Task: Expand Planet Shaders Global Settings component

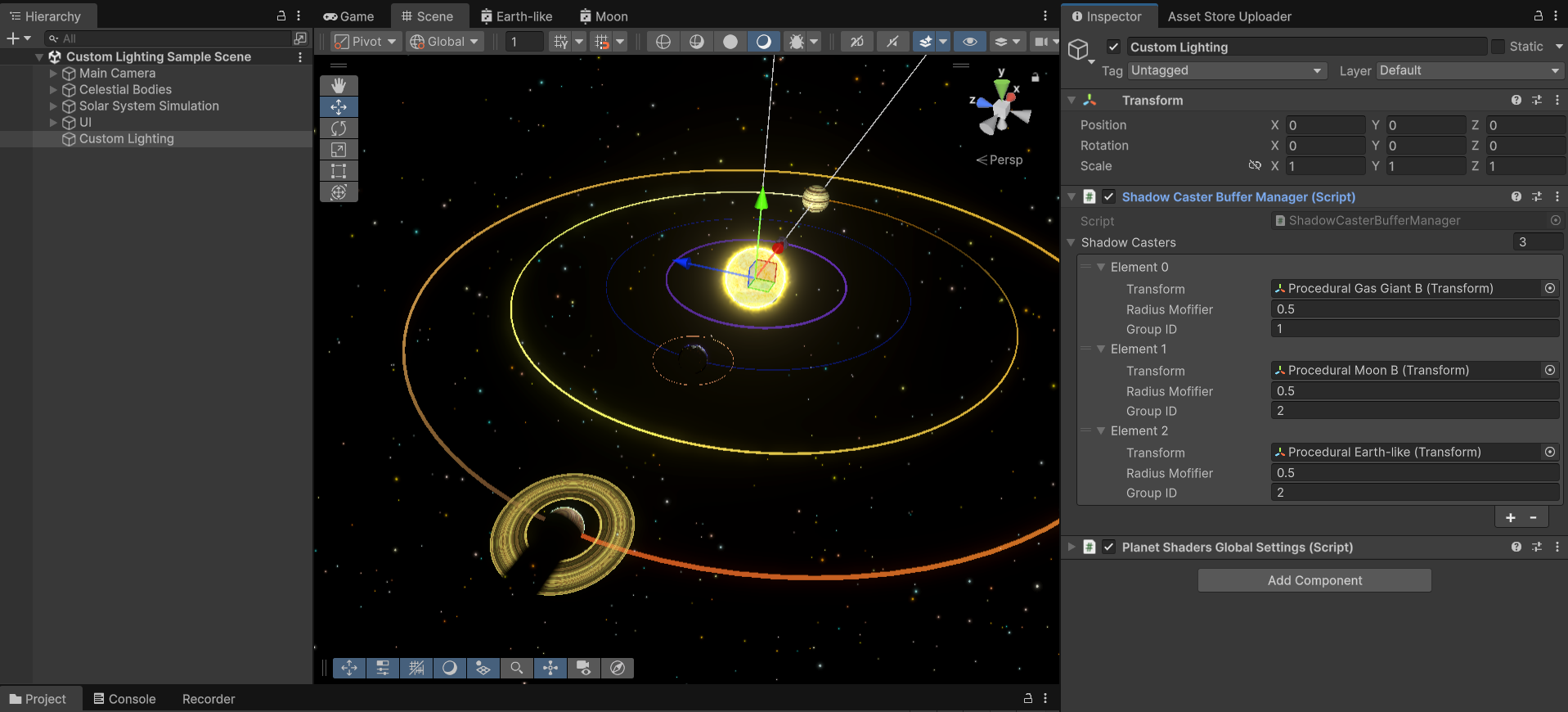Action: pos(1072,547)
